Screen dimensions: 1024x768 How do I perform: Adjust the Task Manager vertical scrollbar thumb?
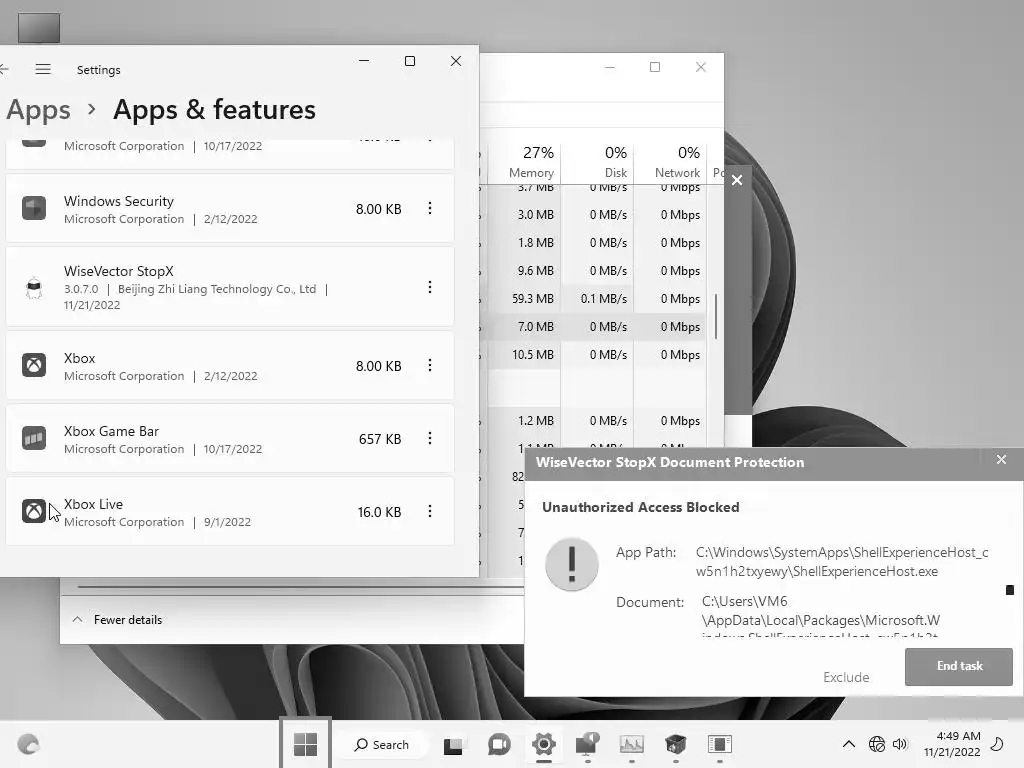pos(716,316)
